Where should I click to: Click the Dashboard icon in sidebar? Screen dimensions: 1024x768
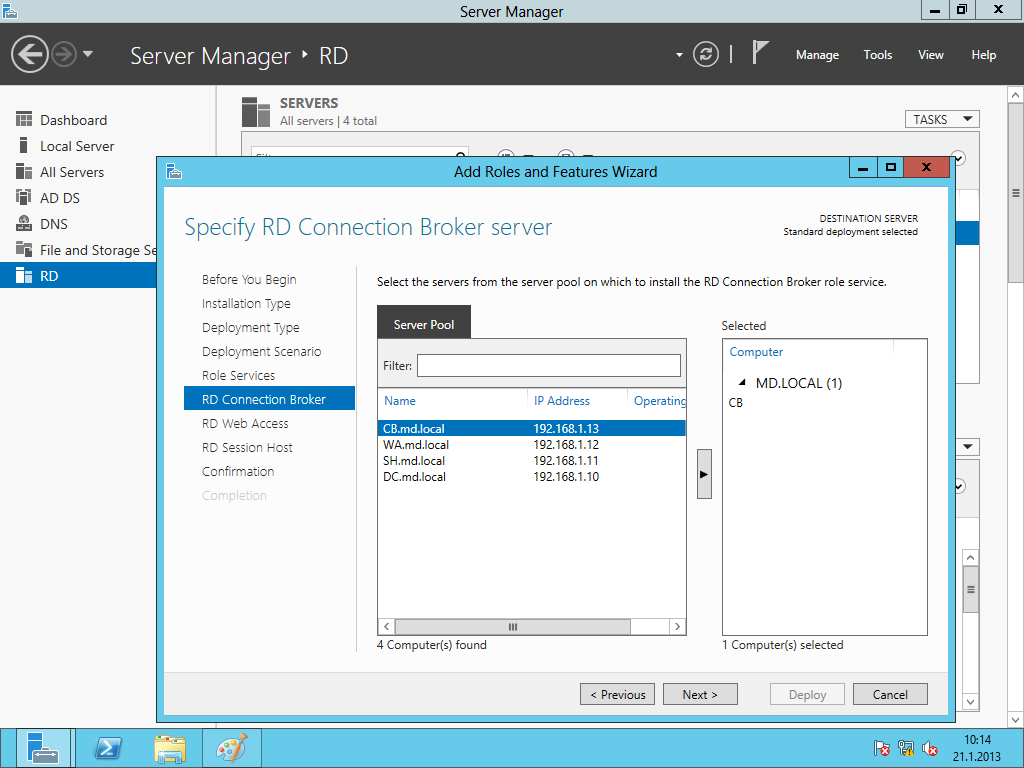click(x=24, y=120)
